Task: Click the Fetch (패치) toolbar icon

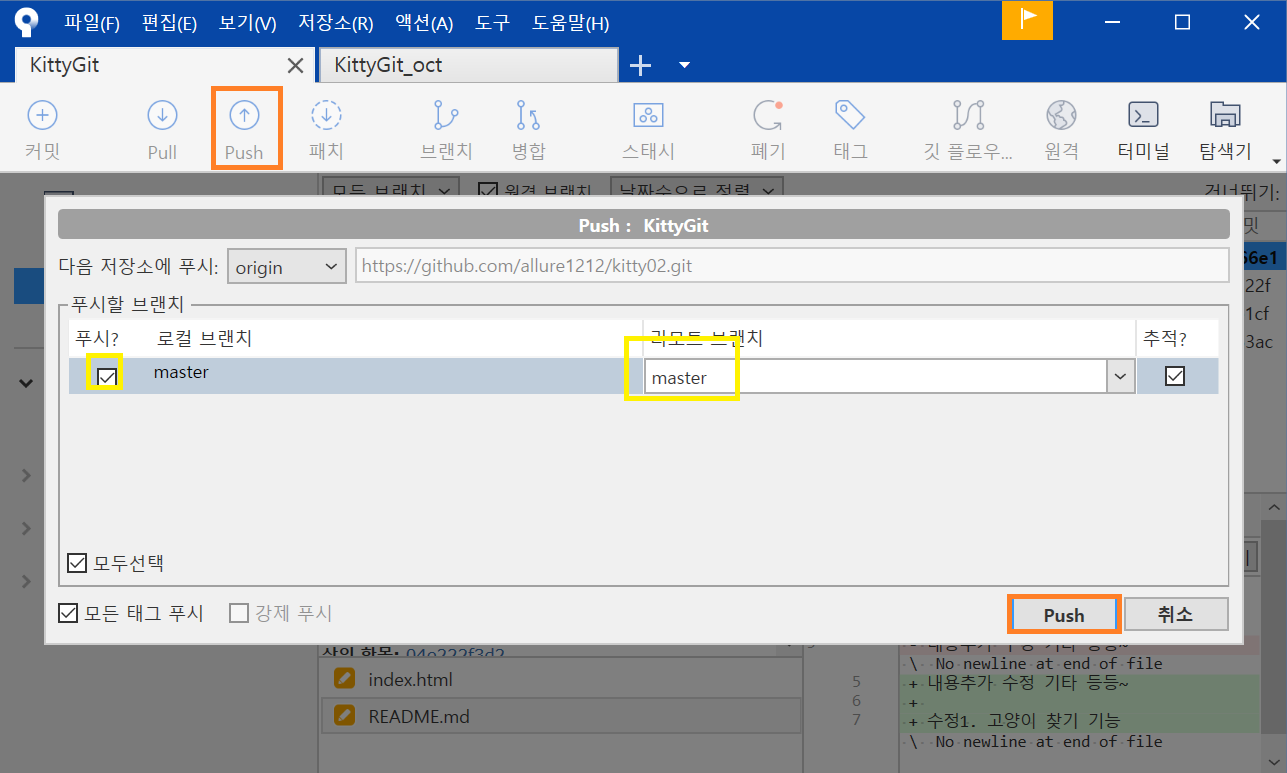Action: click(326, 130)
